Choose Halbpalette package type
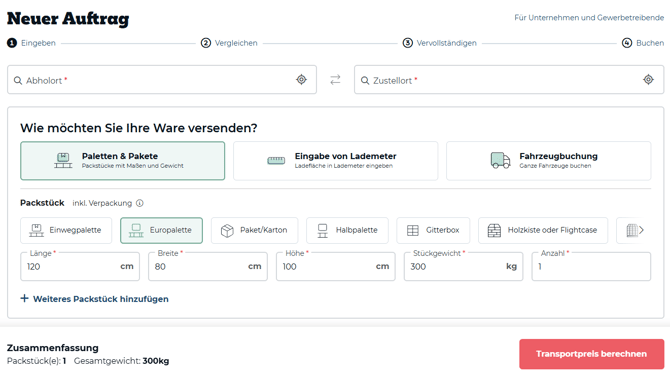 [347, 230]
